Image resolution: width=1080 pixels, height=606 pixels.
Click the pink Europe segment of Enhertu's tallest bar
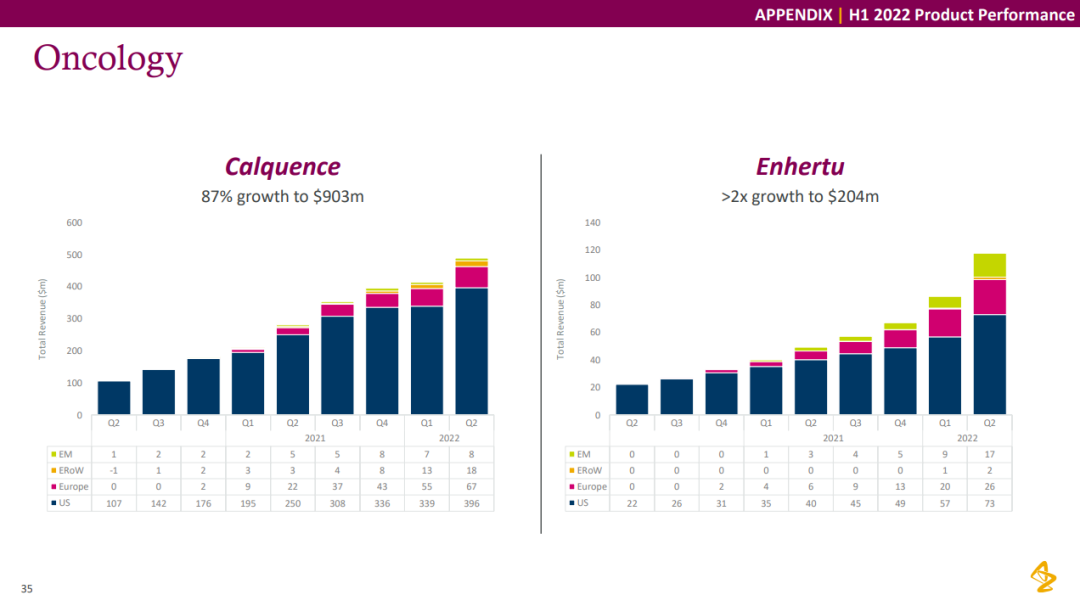click(990, 297)
